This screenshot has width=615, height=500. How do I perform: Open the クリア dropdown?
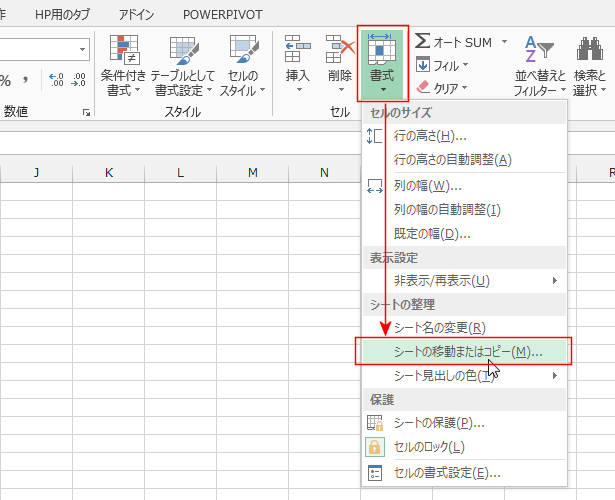click(465, 88)
